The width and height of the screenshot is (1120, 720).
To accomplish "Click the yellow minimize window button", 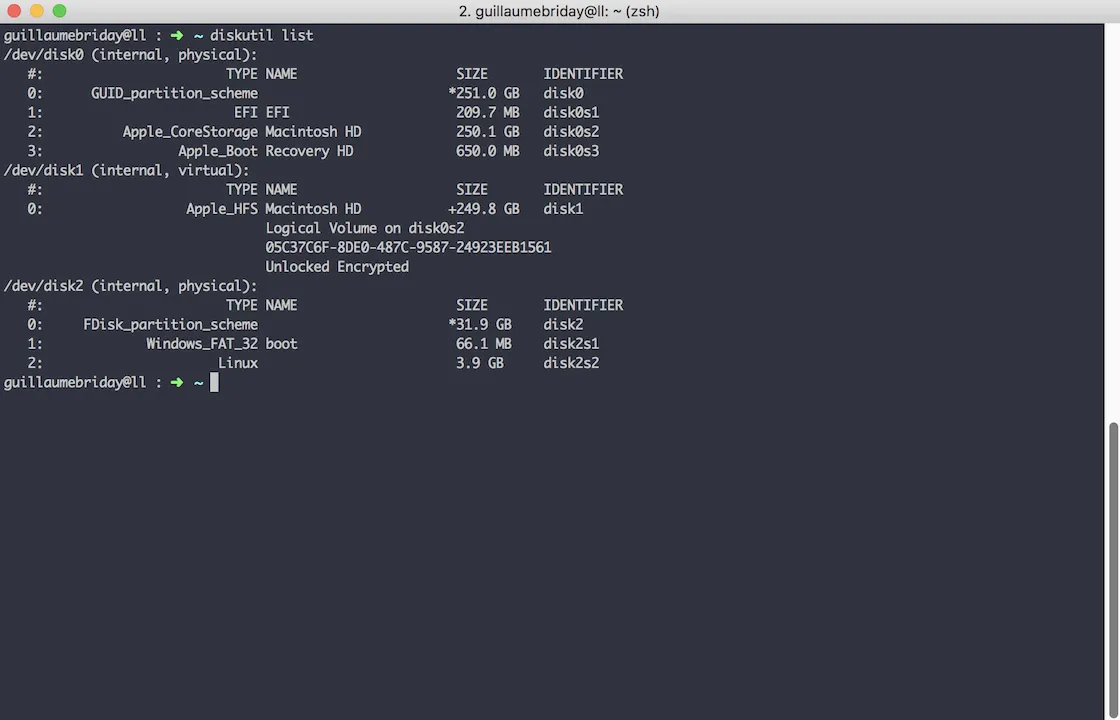I will [36, 11].
